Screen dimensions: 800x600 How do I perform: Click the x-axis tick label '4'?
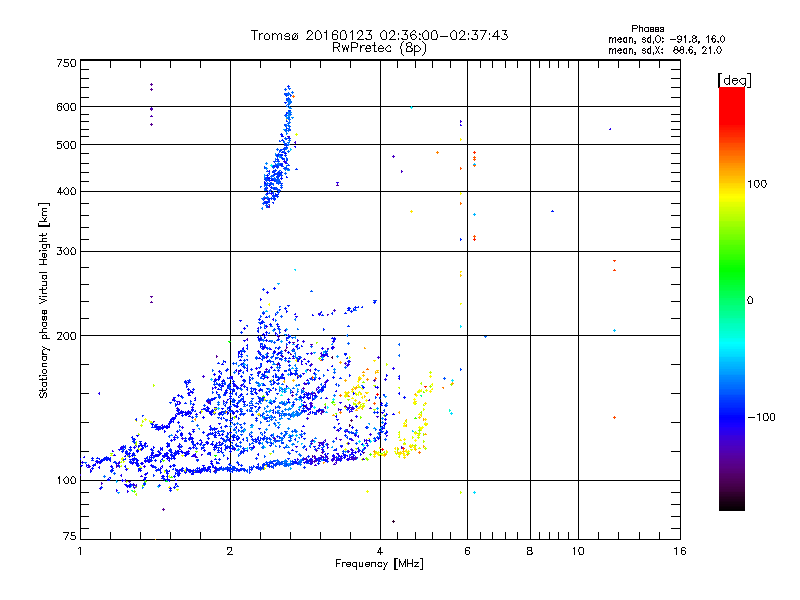(380, 551)
